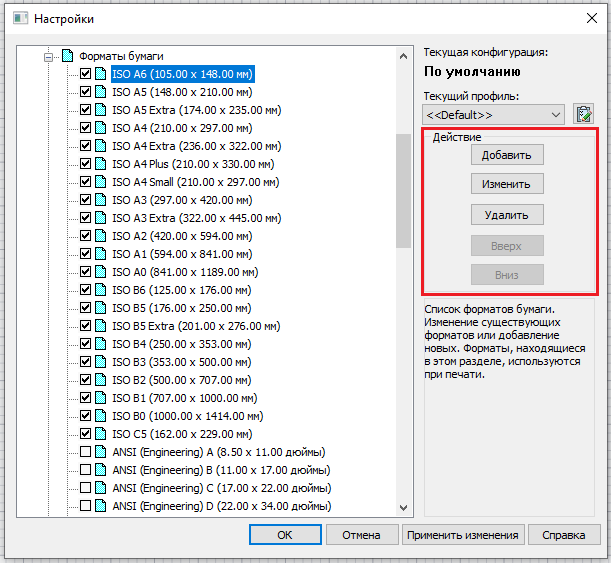This screenshot has height=563, width=611.
Task: Uncheck the ISO A5 paper format checkbox
Action: tap(85, 92)
